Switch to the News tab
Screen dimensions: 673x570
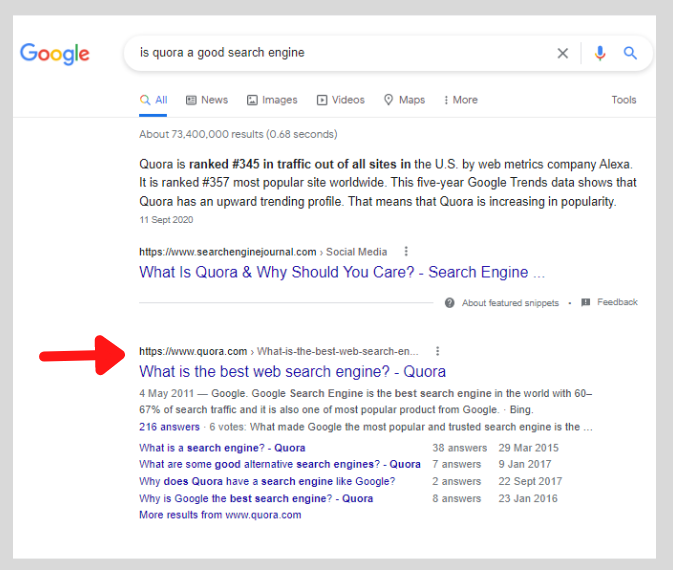pyautogui.click(x=206, y=100)
